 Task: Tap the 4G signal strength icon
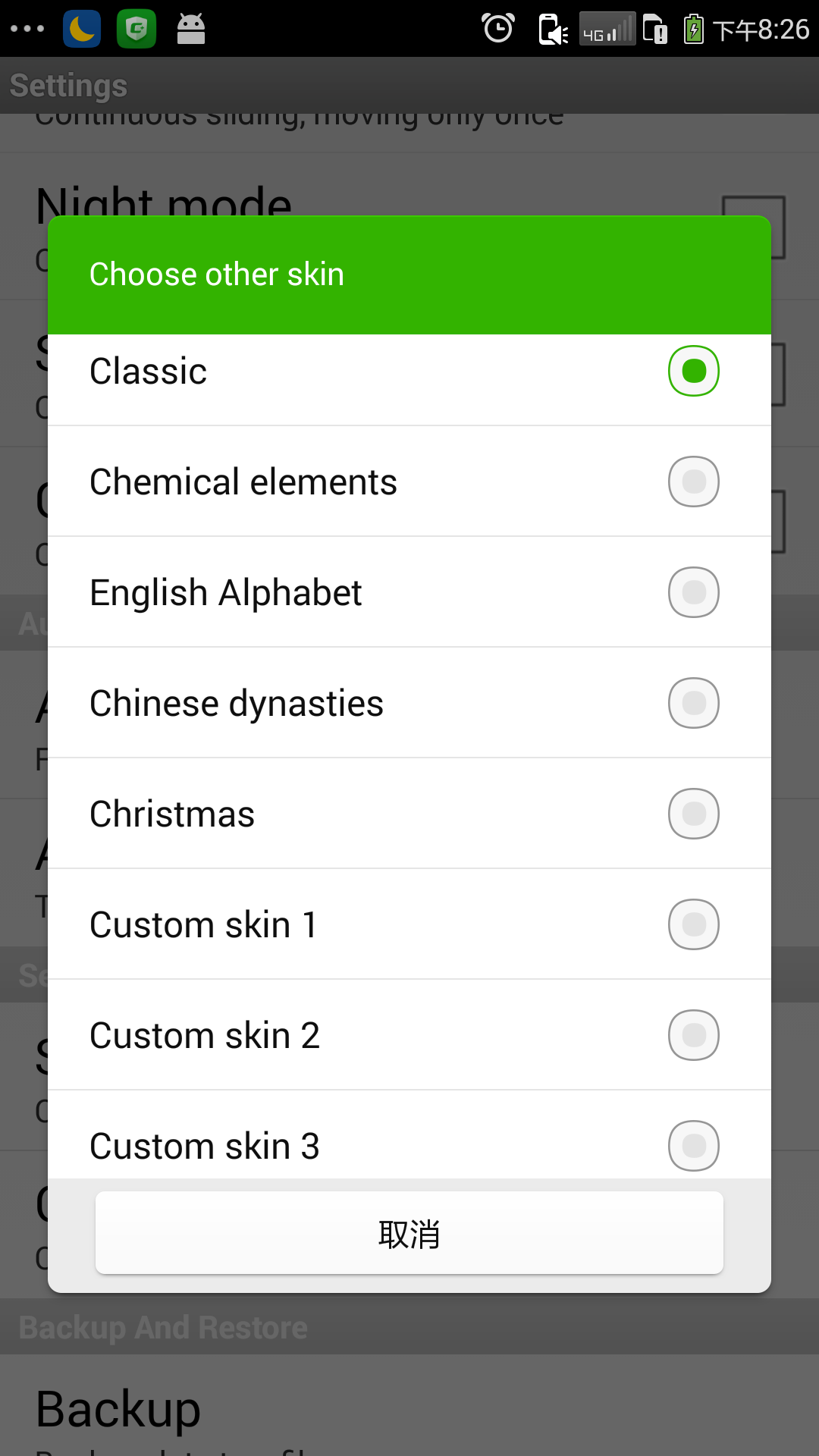tap(607, 29)
